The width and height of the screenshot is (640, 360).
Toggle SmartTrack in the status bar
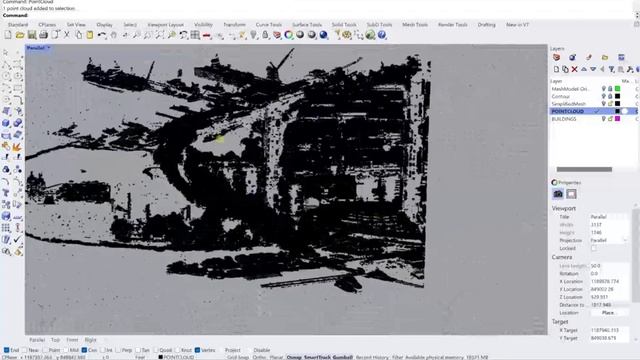coord(317,357)
